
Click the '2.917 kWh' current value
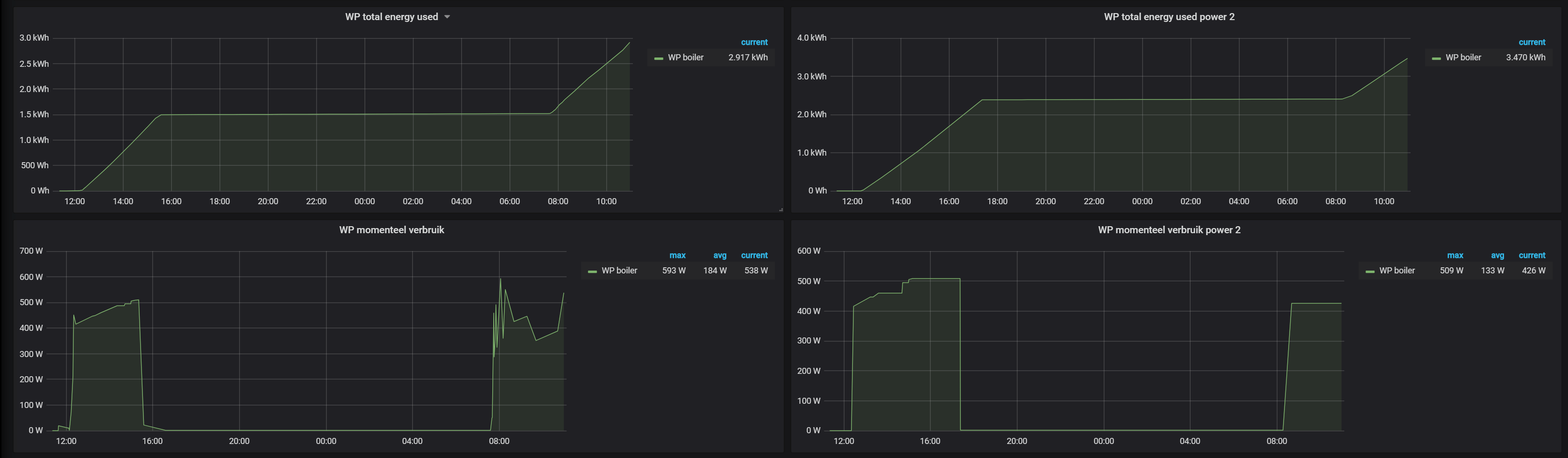[748, 58]
